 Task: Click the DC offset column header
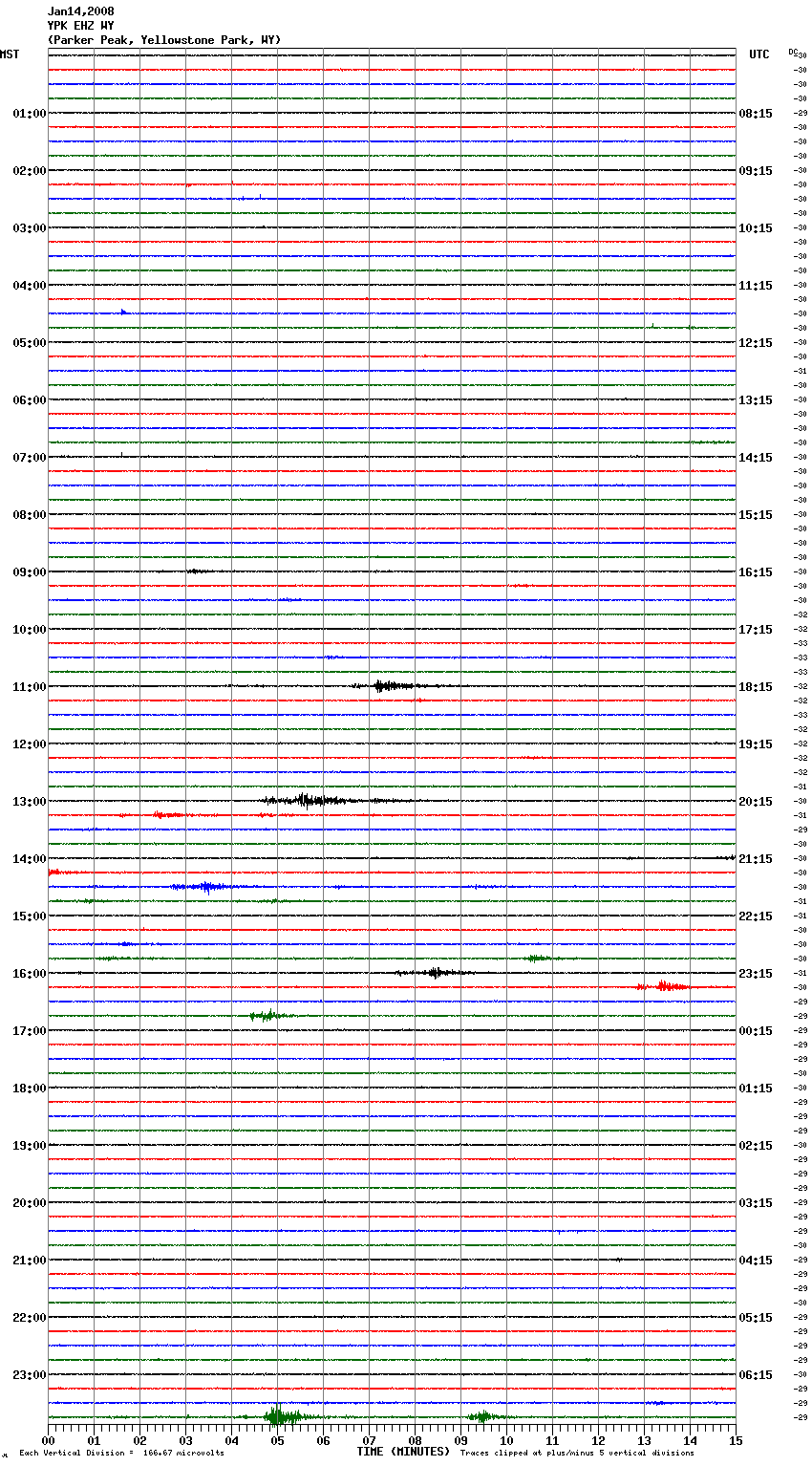793,52
